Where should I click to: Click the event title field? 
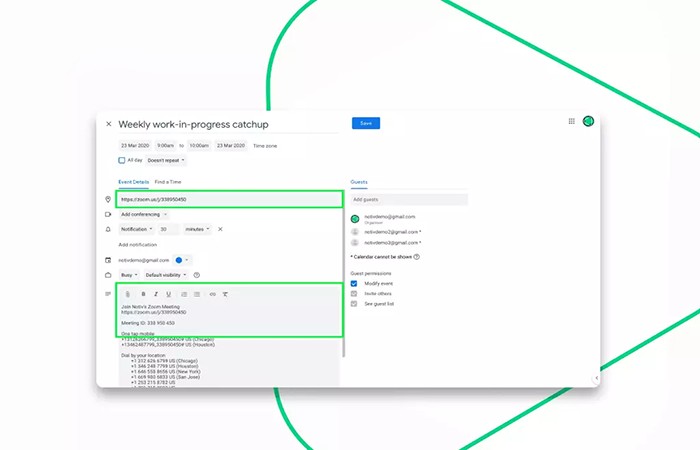[x=228, y=125]
